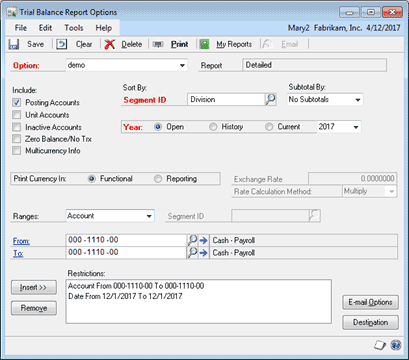Screen dimensions: 409x360
Task: Choose Functional print currency radio
Action: click(x=92, y=179)
